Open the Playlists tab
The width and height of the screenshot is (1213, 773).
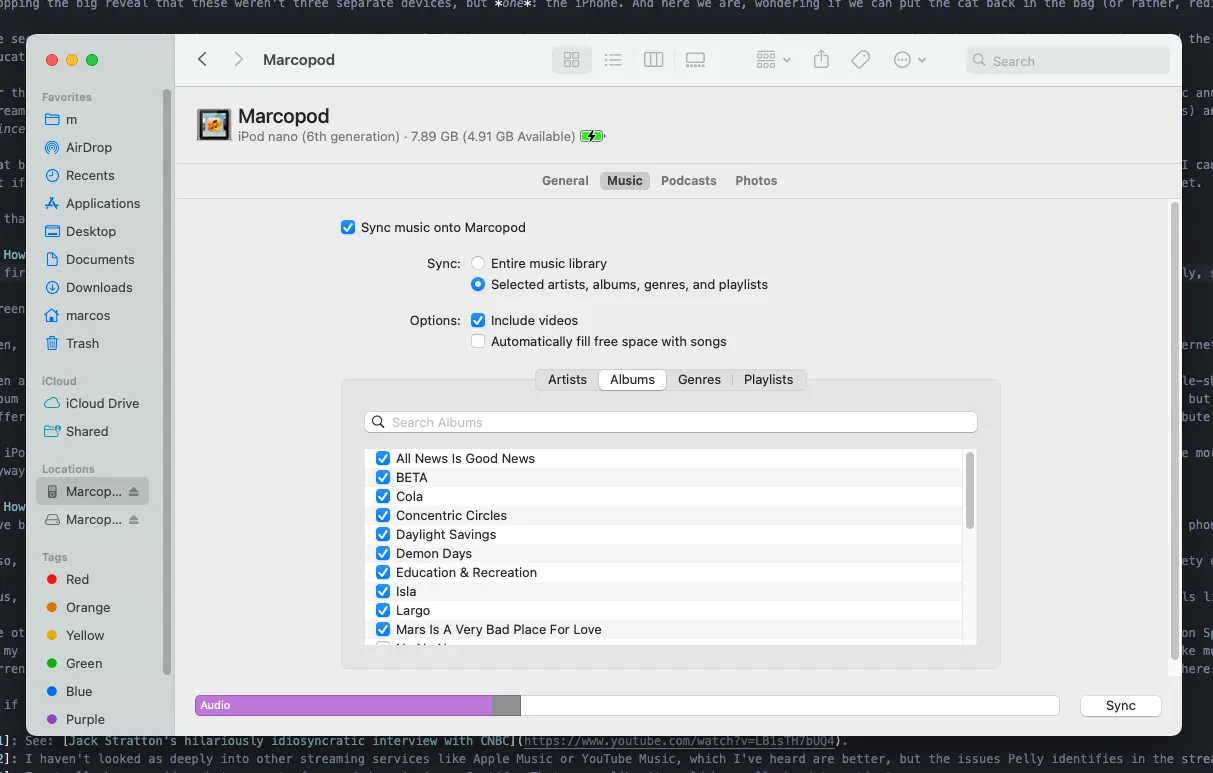(x=768, y=379)
